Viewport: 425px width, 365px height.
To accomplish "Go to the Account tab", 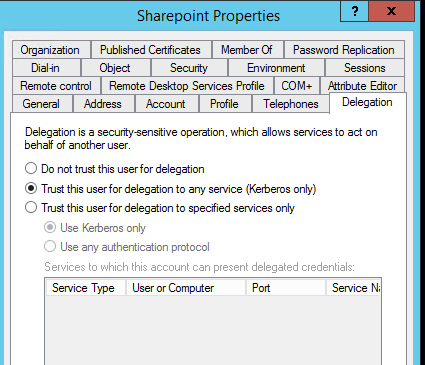I will click(166, 104).
